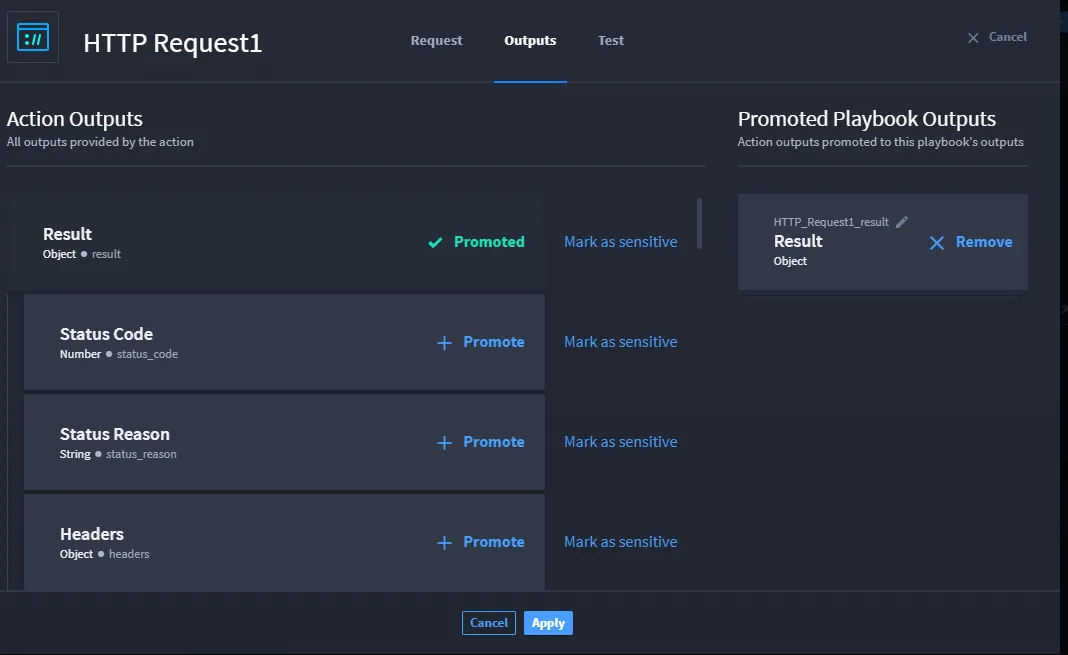
Task: Click the plus icon for Status Reason
Action: coord(444,443)
